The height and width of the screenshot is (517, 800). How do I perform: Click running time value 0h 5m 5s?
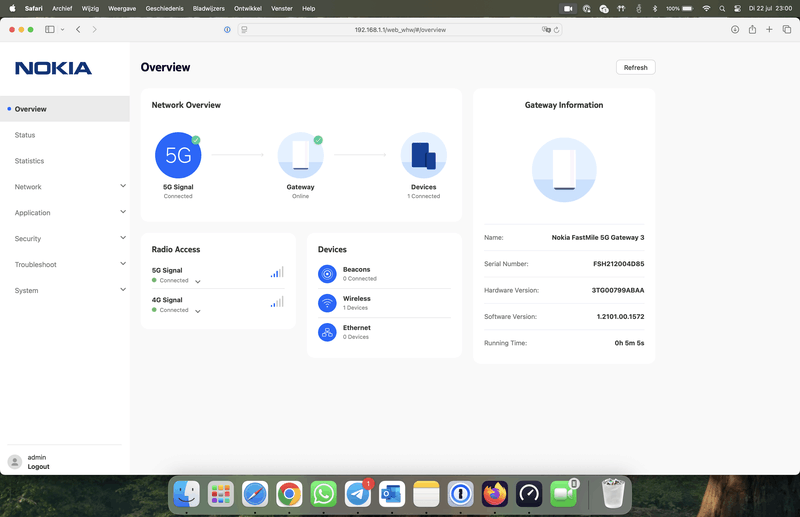pos(629,343)
